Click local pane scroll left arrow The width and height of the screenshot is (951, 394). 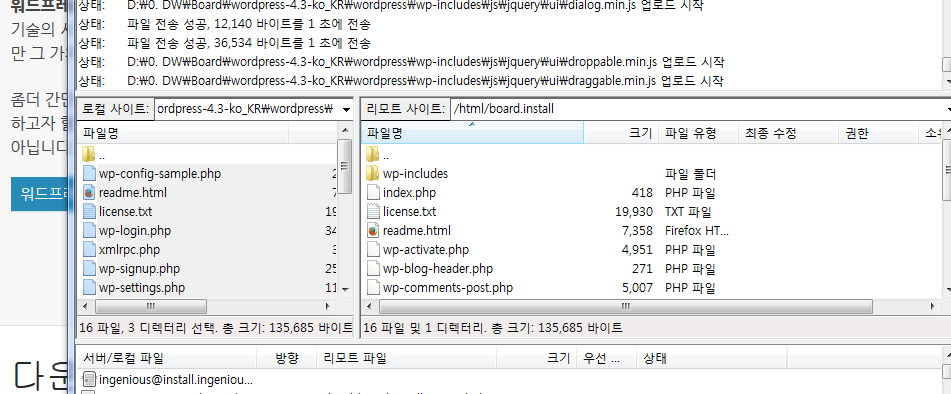[x=86, y=306]
